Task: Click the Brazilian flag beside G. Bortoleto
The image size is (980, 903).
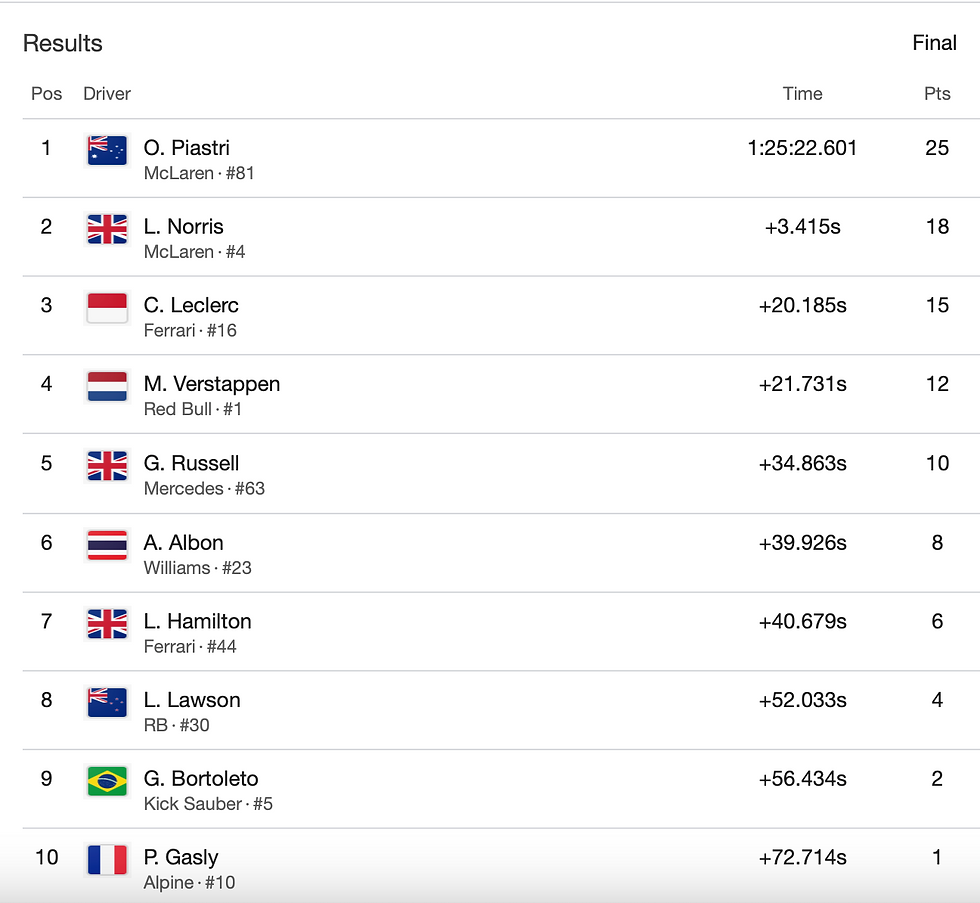Action: (107, 782)
